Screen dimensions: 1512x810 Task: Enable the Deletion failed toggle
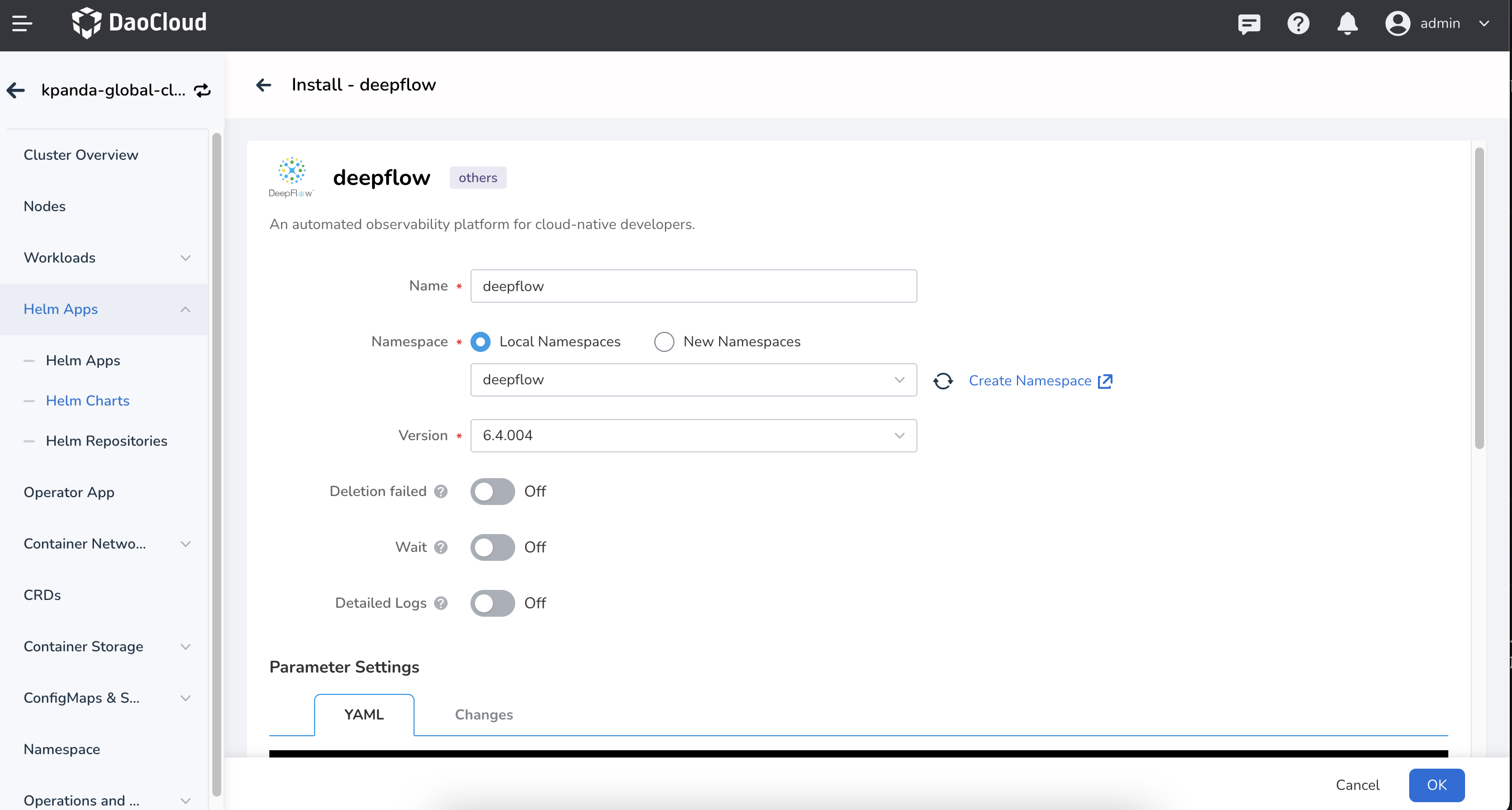492,491
